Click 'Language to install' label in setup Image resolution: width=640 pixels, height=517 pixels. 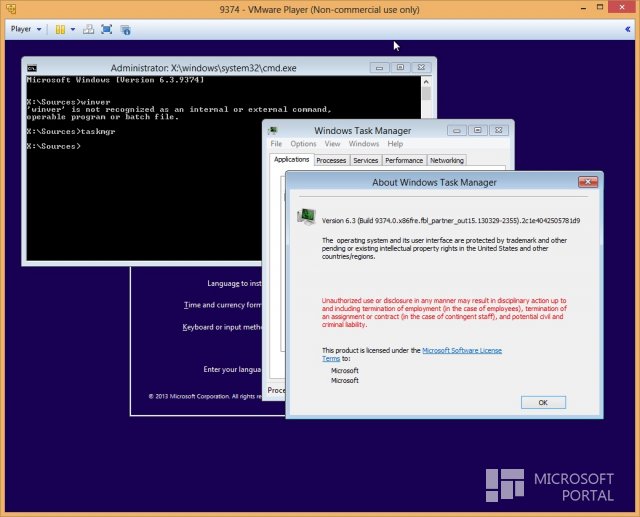point(234,283)
